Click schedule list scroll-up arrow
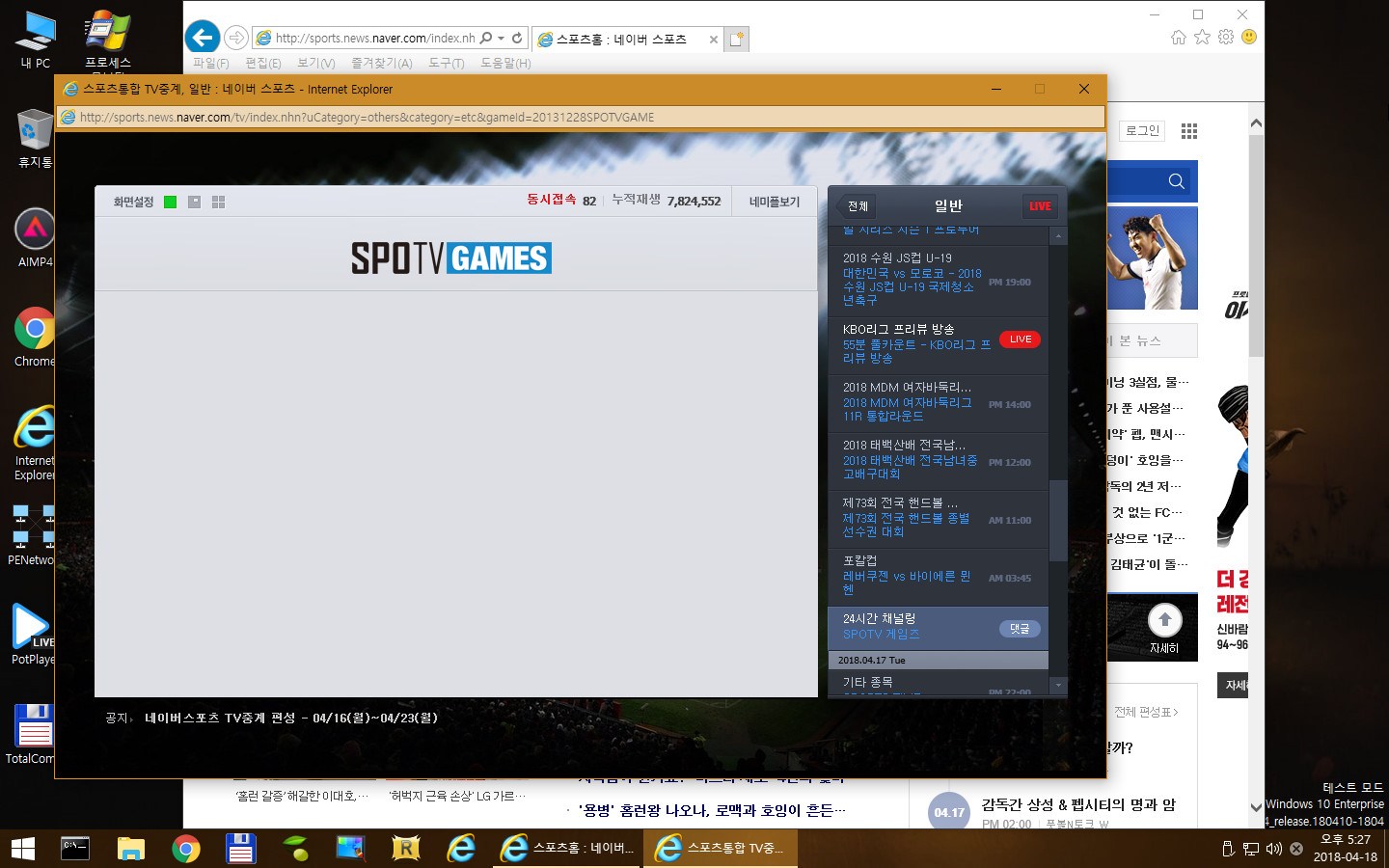 pyautogui.click(x=1058, y=236)
